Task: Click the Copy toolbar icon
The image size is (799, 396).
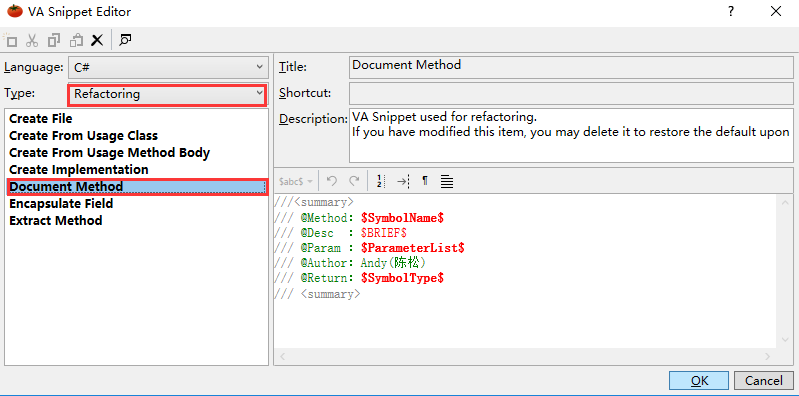Action: [54, 40]
